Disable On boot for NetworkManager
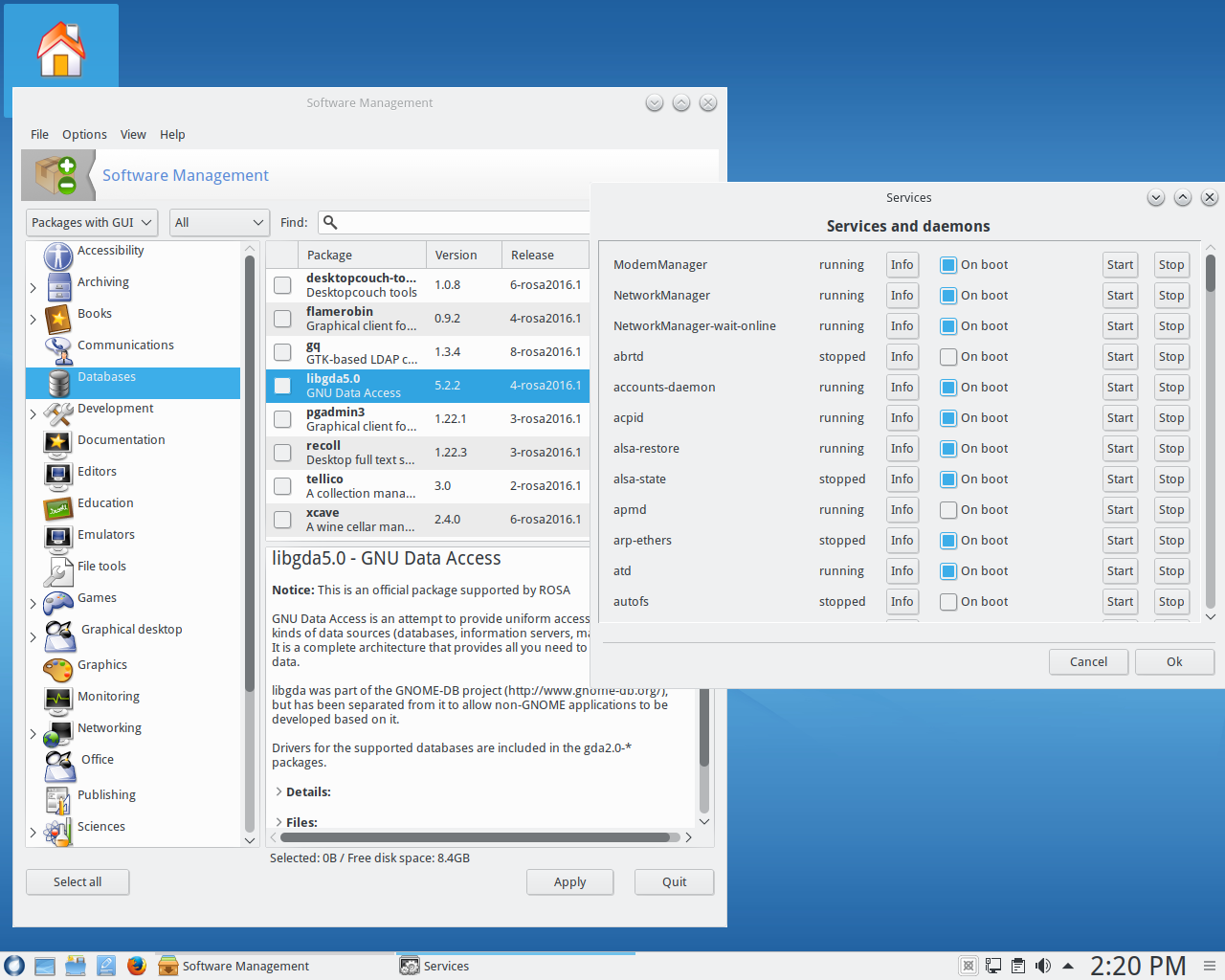The image size is (1225, 980). 948,296
